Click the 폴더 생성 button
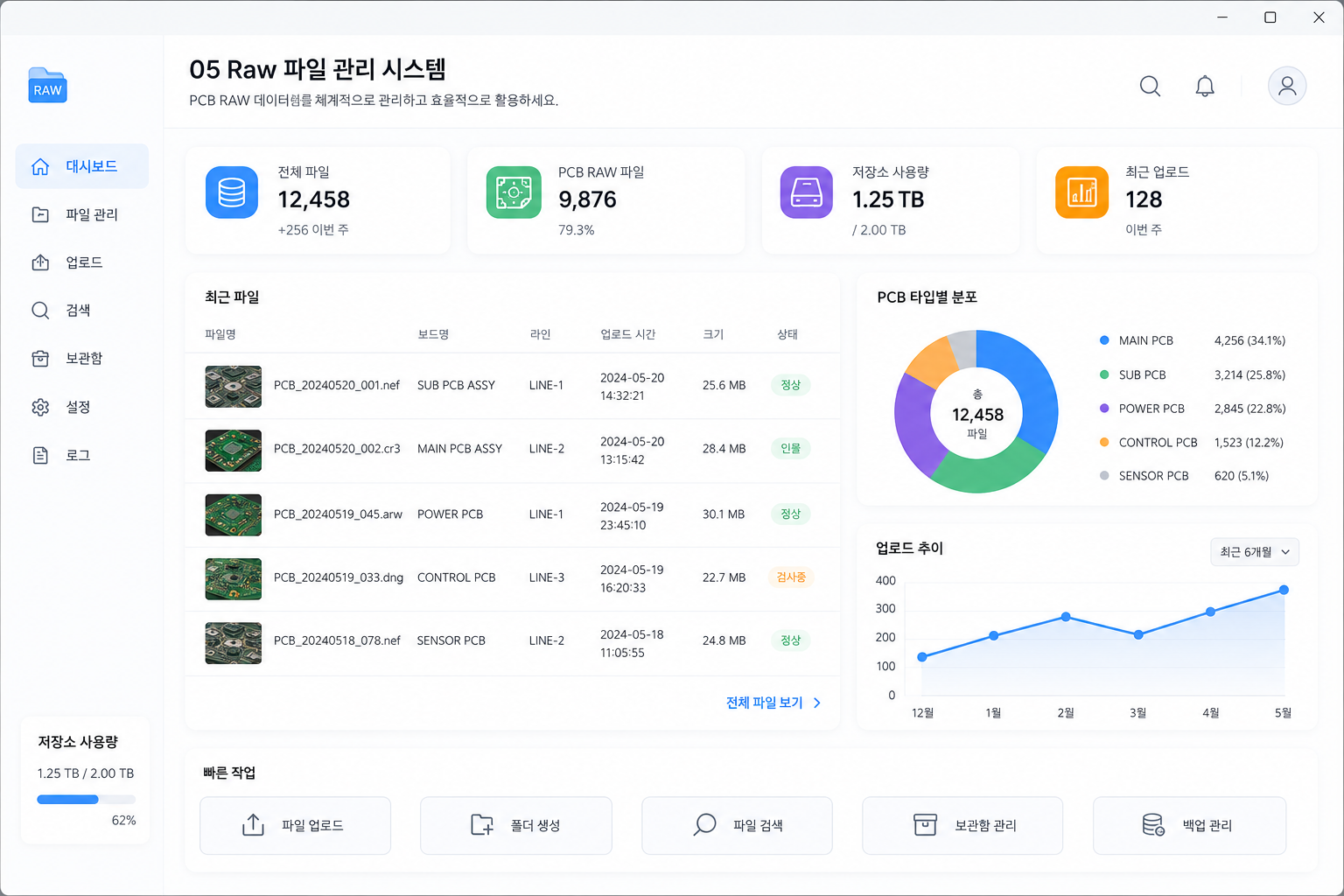Screen dimensions: 1344x896 tap(516, 825)
